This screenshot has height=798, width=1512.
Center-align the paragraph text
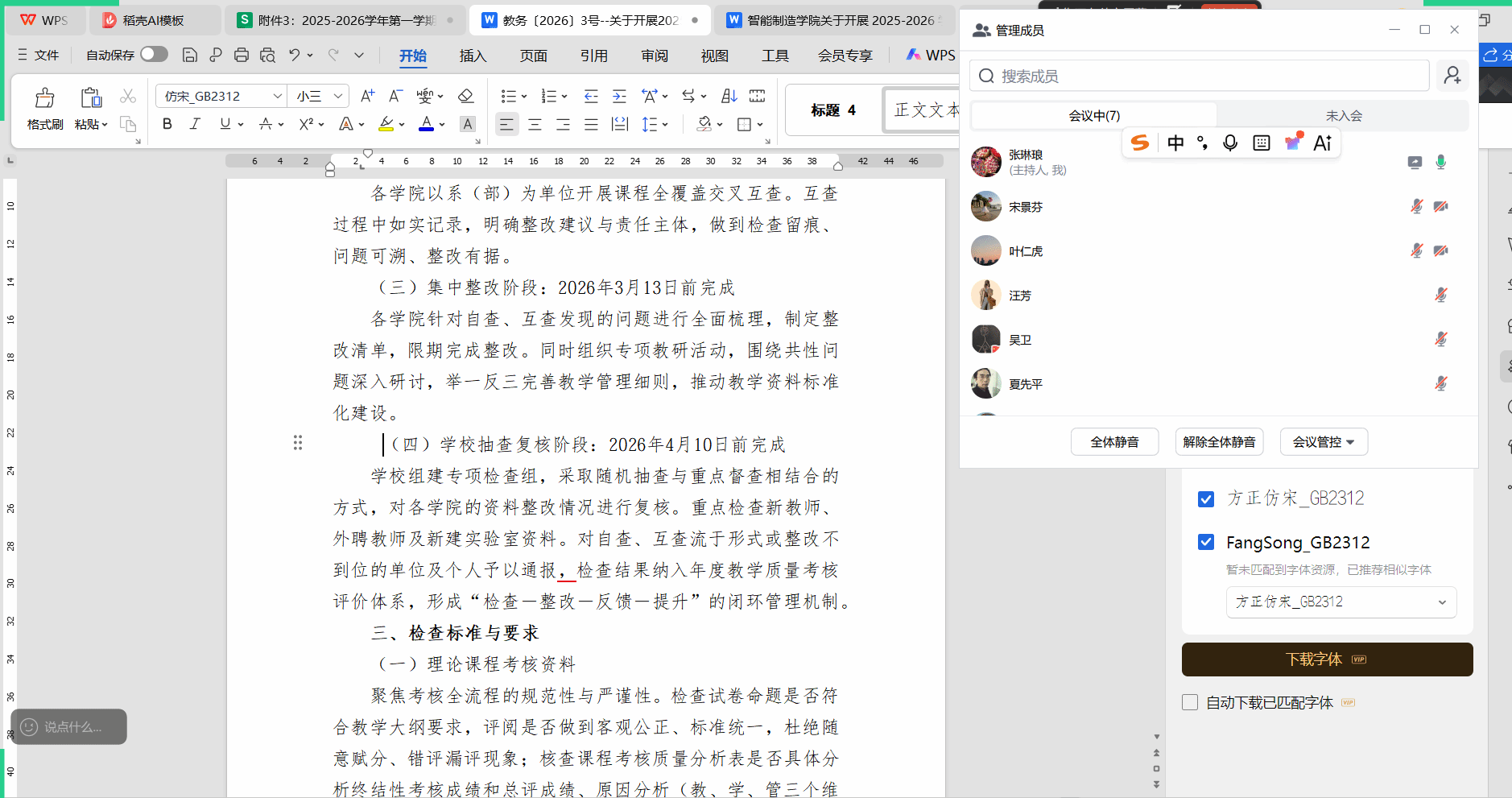(535, 124)
